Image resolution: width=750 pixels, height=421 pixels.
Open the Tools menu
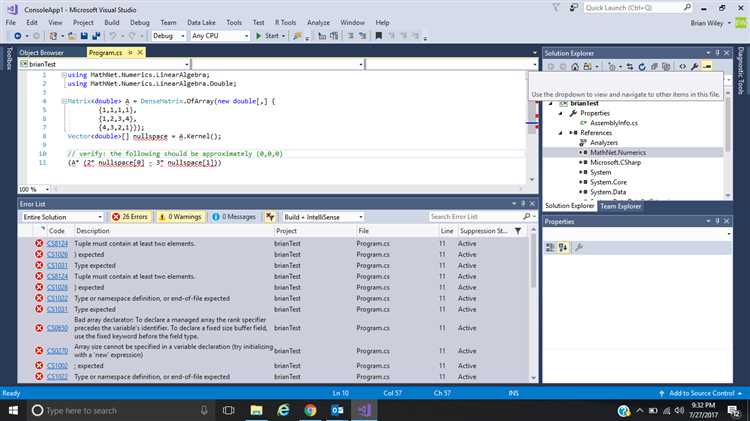(234, 22)
